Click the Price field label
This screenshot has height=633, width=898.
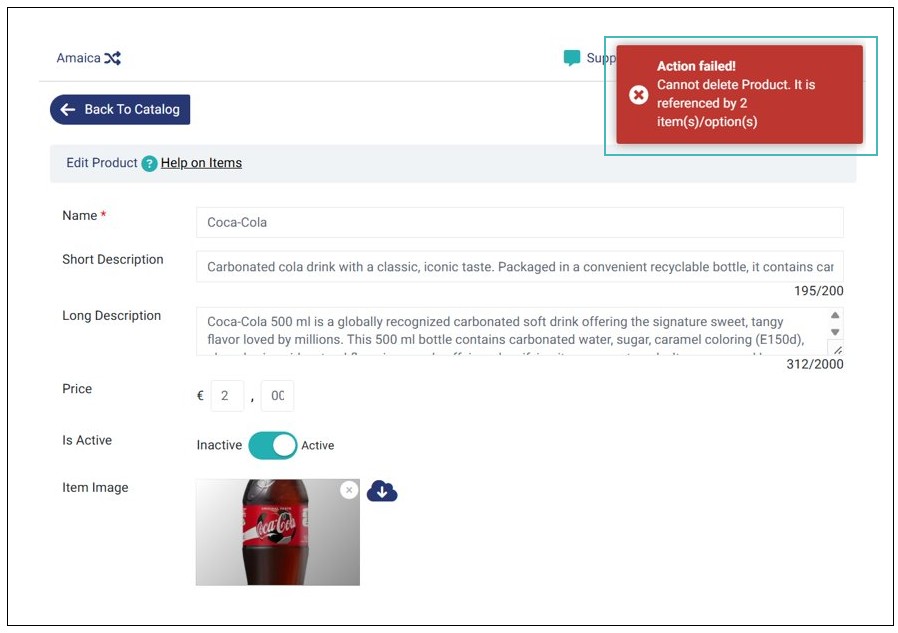coord(77,388)
